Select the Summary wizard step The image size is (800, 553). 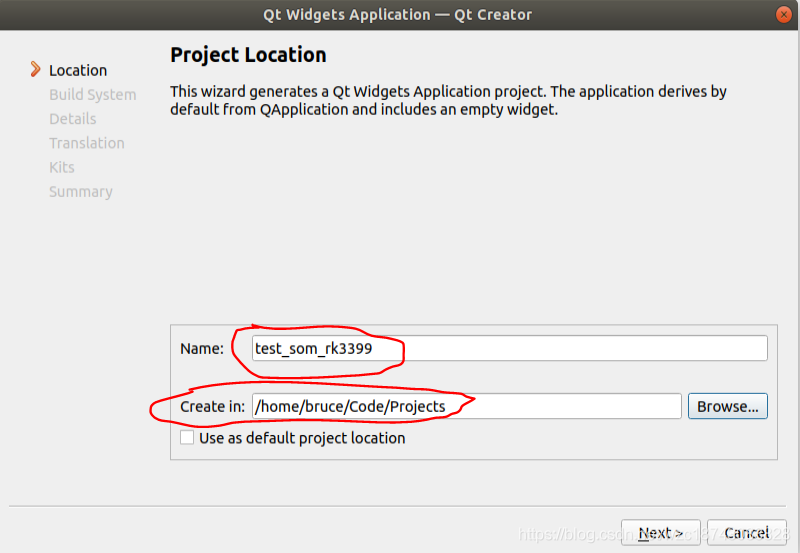81,192
